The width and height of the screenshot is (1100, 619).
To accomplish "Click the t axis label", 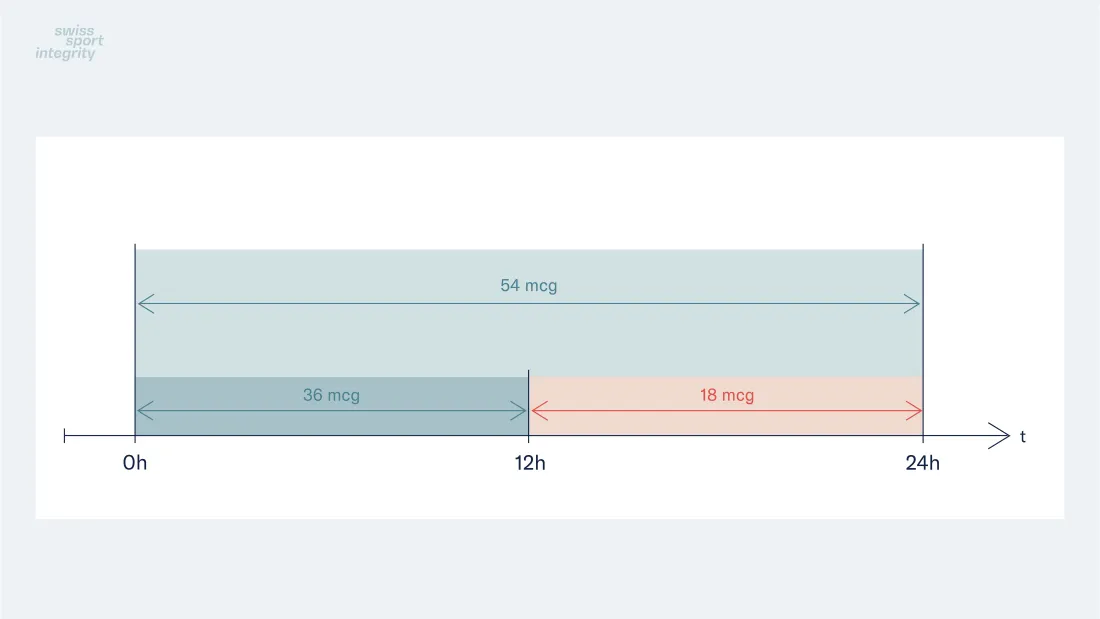I will point(1023,437).
